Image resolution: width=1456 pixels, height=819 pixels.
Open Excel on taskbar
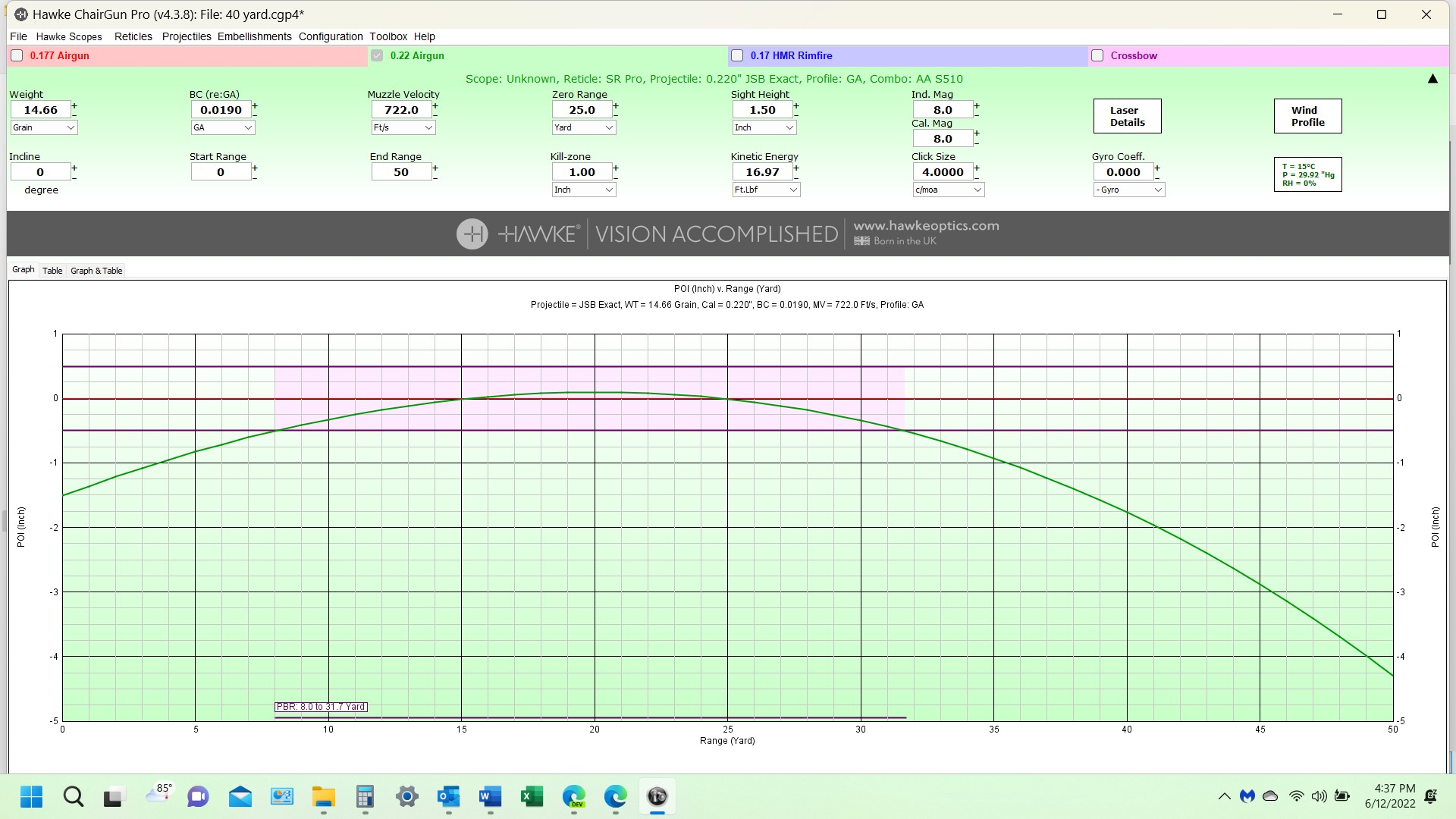click(532, 796)
